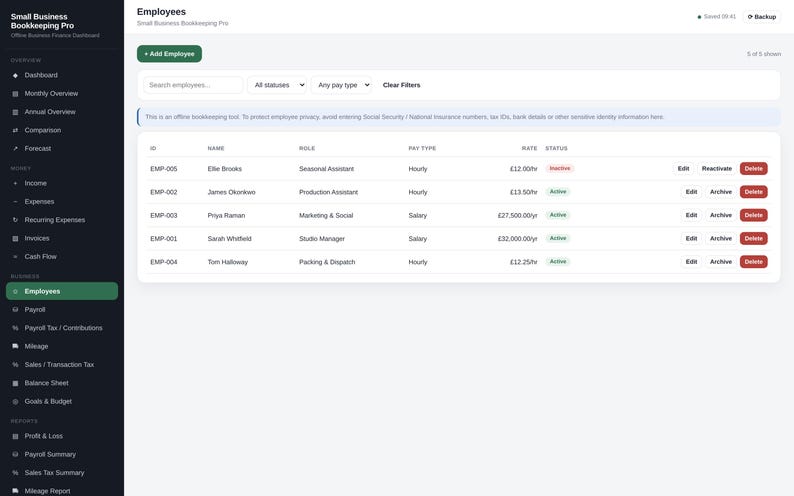This screenshot has height=496, width=794.
Task: Reactivate employee Ellie Brooks
Action: tap(717, 169)
